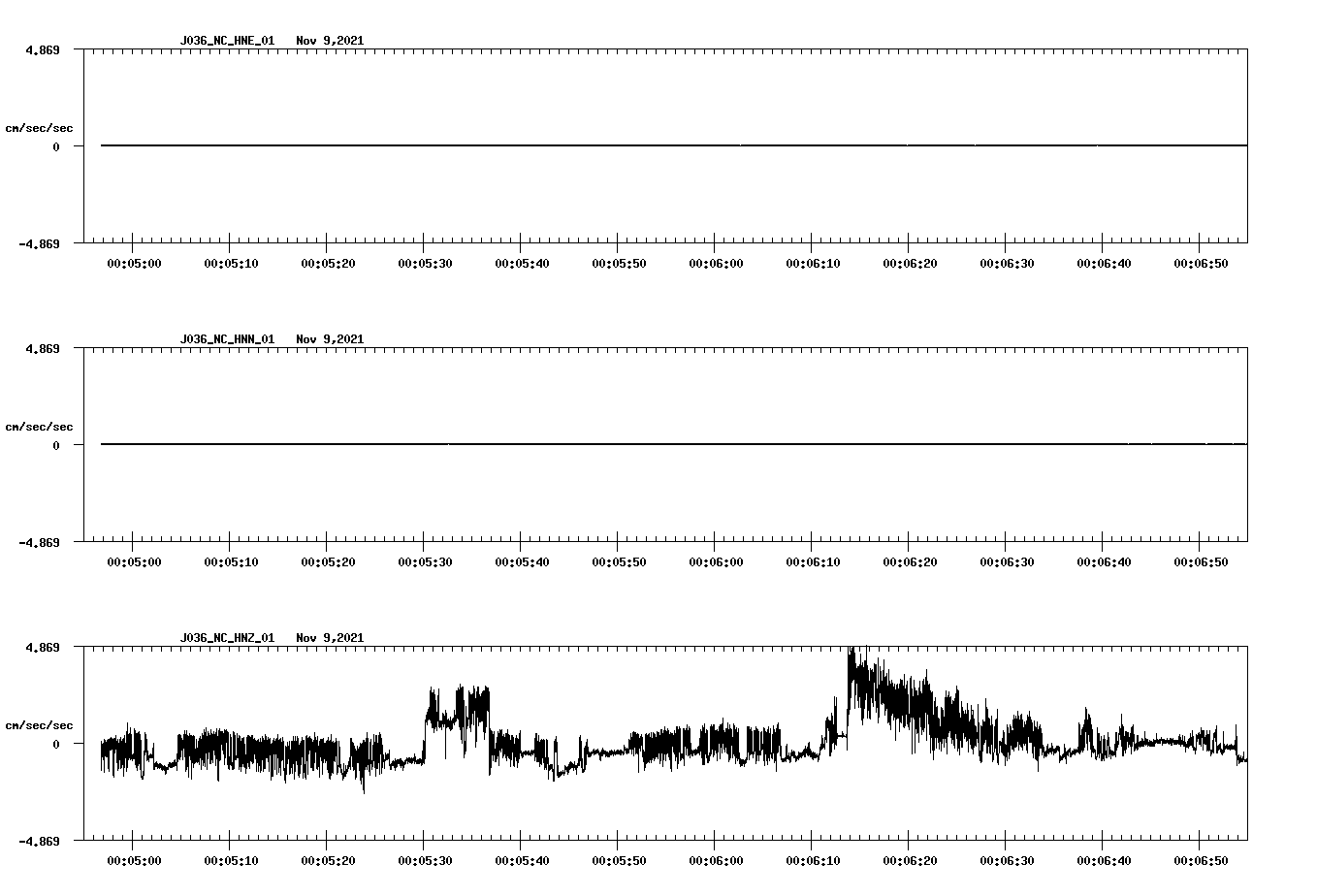
Task: Click the 00:06:30 time label under HNZ plot
Action: (1007, 861)
